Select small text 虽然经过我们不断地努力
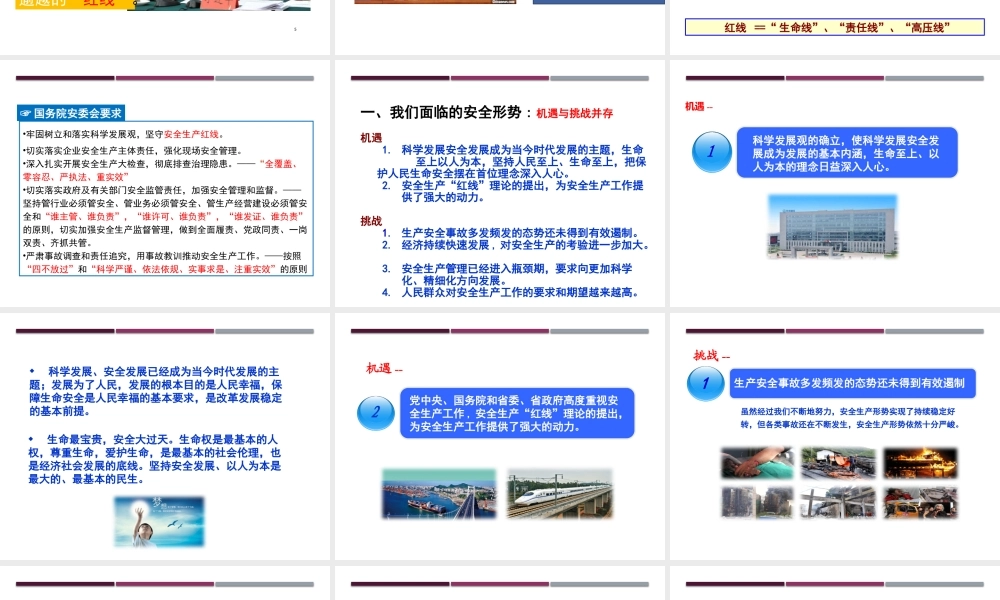The width and height of the screenshot is (1000, 600). [851, 418]
